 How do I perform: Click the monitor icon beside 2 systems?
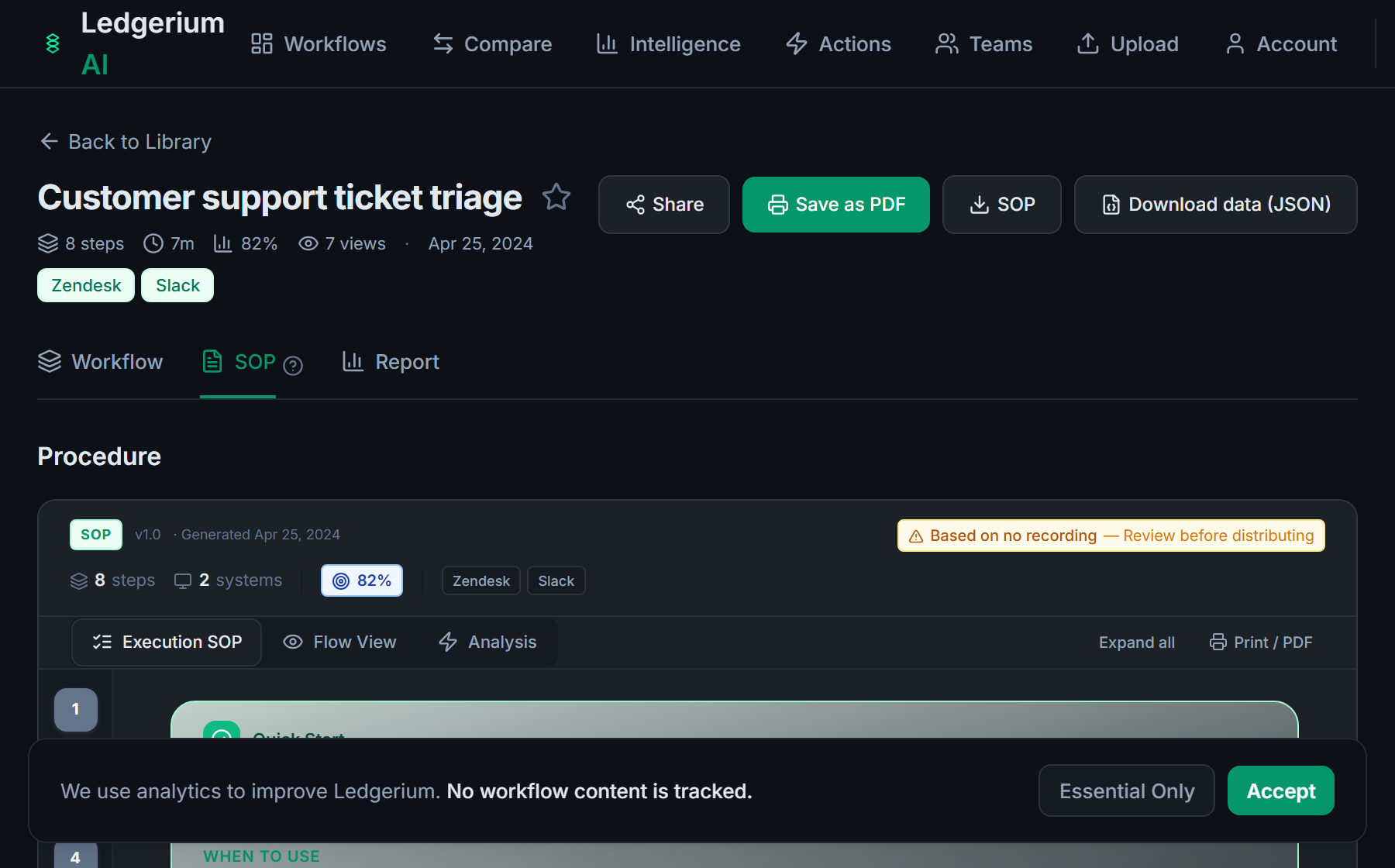click(x=183, y=580)
